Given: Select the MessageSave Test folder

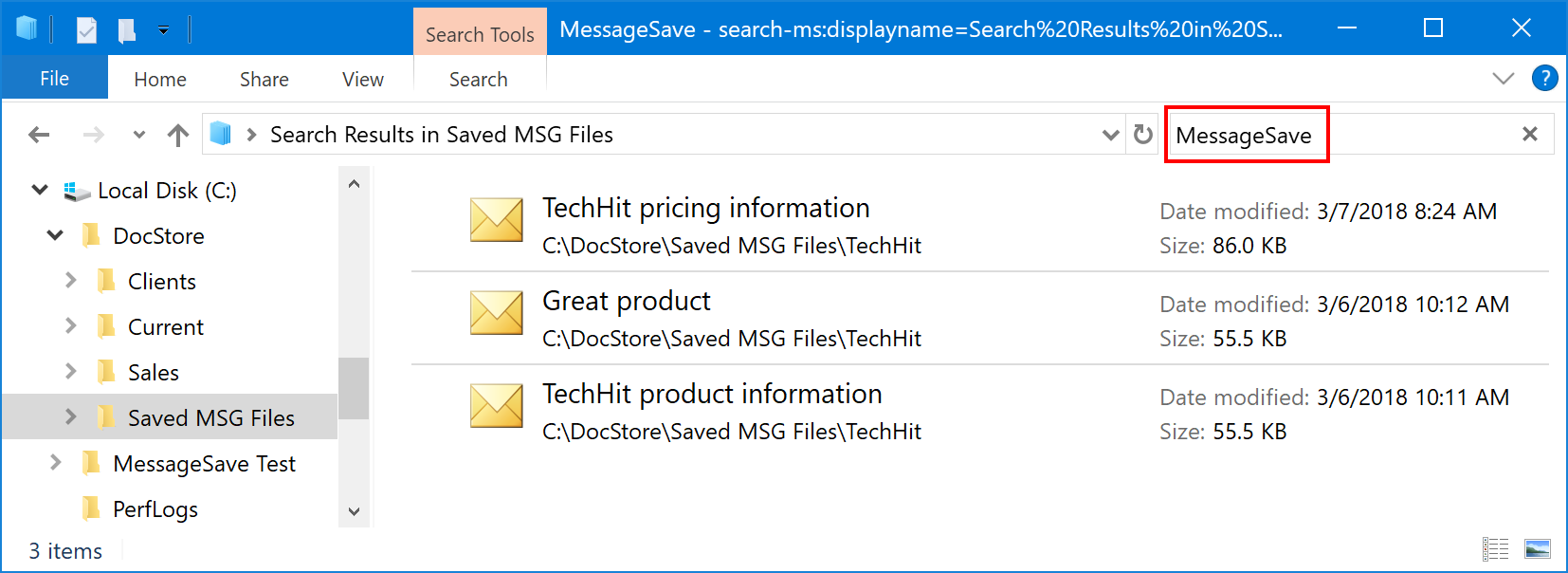Looking at the screenshot, I should coord(204,464).
